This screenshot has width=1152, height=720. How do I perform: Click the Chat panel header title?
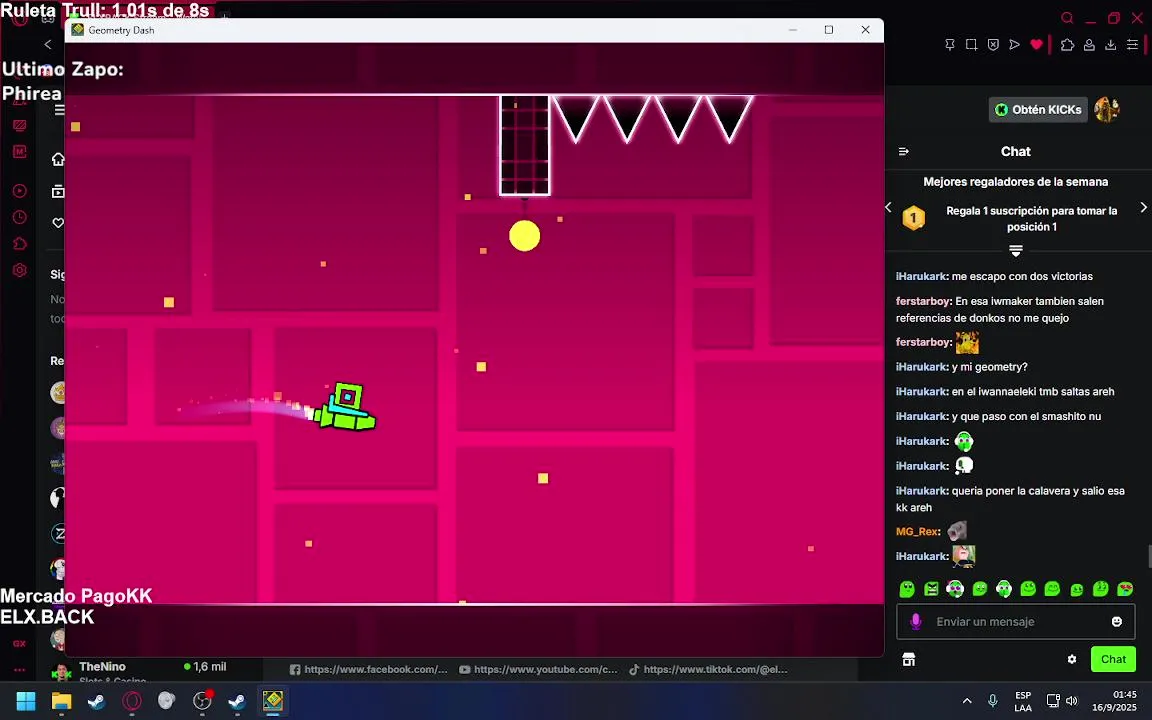click(x=1015, y=151)
